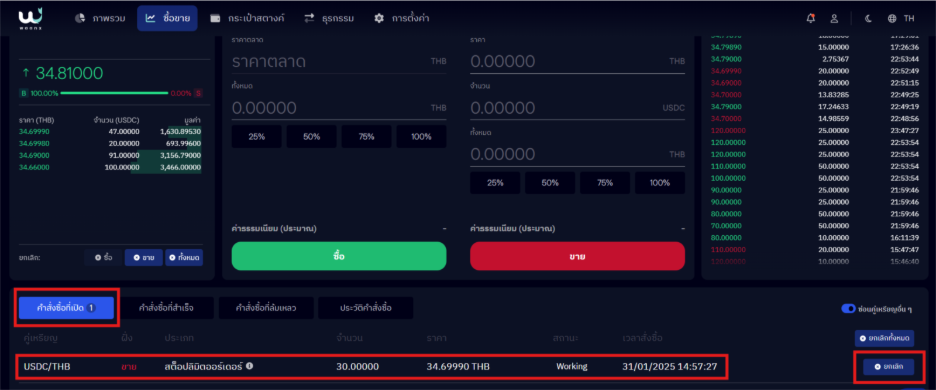Click the notification bell icon
The image size is (936, 390).
810,18
